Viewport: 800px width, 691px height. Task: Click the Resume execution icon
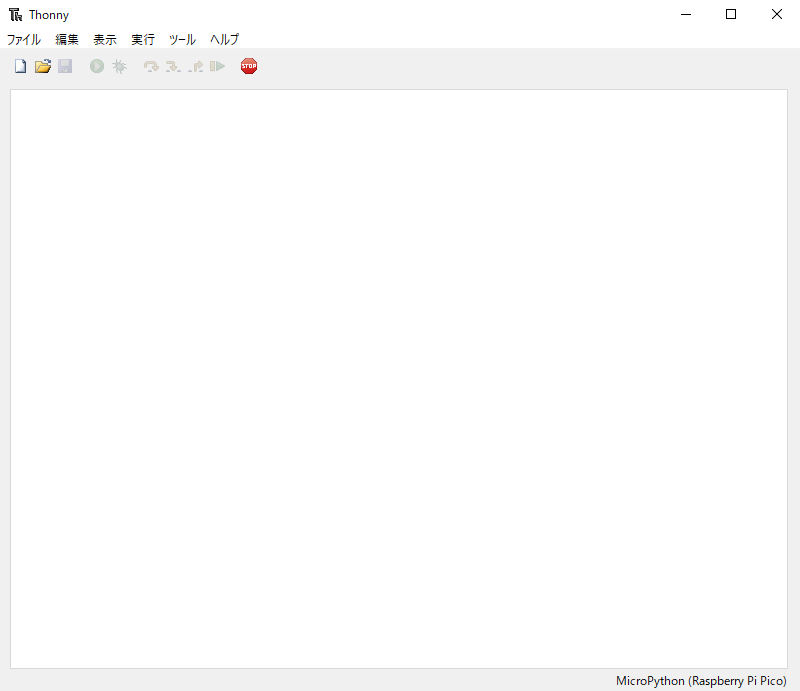(x=217, y=66)
